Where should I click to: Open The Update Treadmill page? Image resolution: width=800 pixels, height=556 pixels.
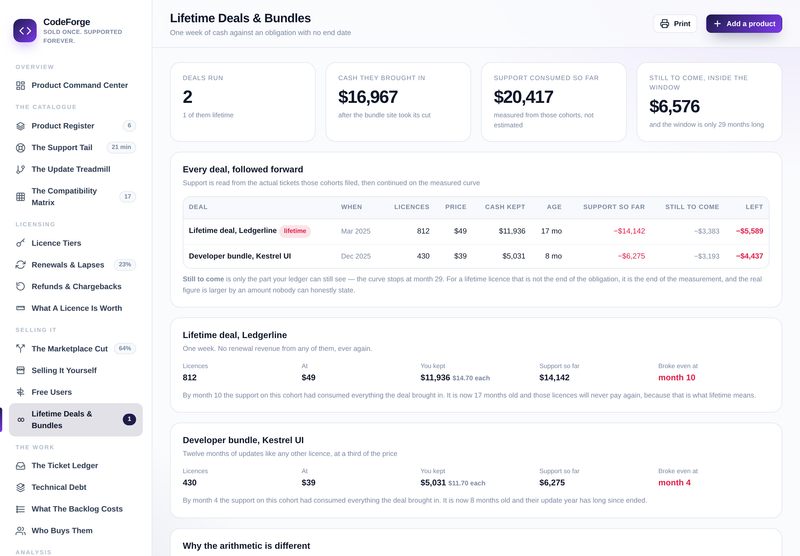click(x=76, y=169)
